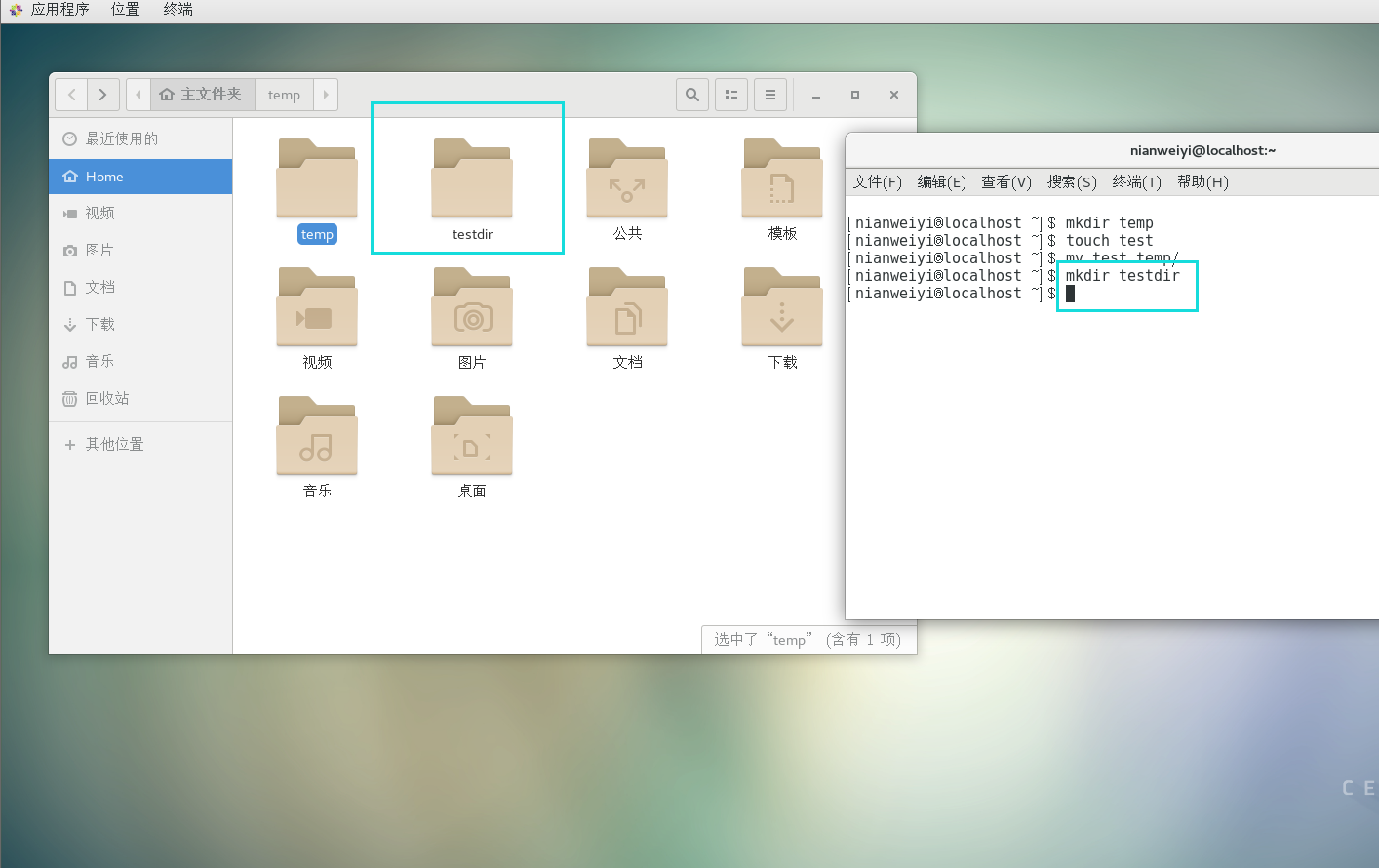This screenshot has height=868, width=1379.
Task: Select the 下载 folder in the file grid
Action: 782,307
